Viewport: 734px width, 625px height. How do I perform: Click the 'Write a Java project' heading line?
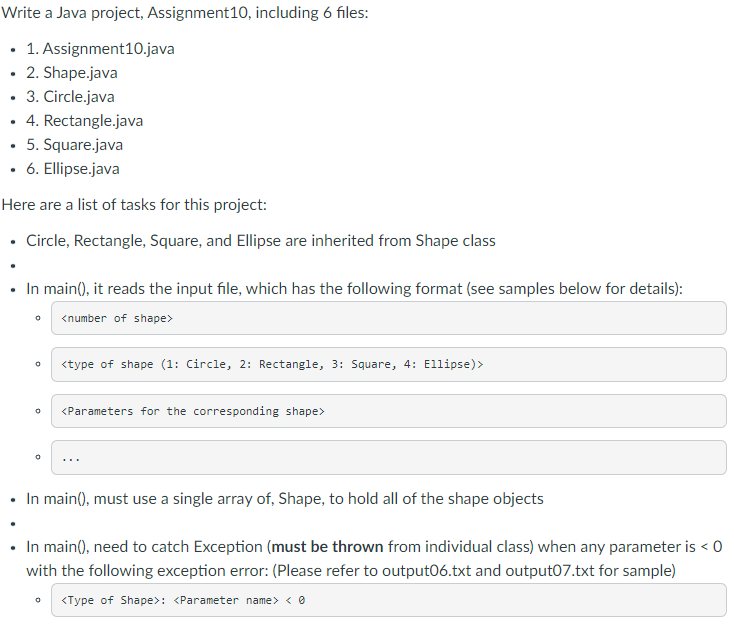[x=185, y=13]
